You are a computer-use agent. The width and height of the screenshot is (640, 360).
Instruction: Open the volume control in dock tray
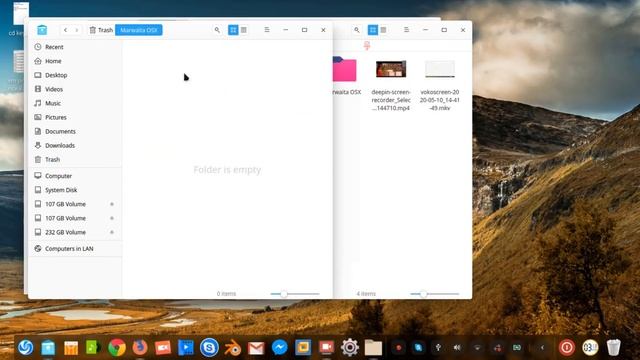tap(457, 348)
